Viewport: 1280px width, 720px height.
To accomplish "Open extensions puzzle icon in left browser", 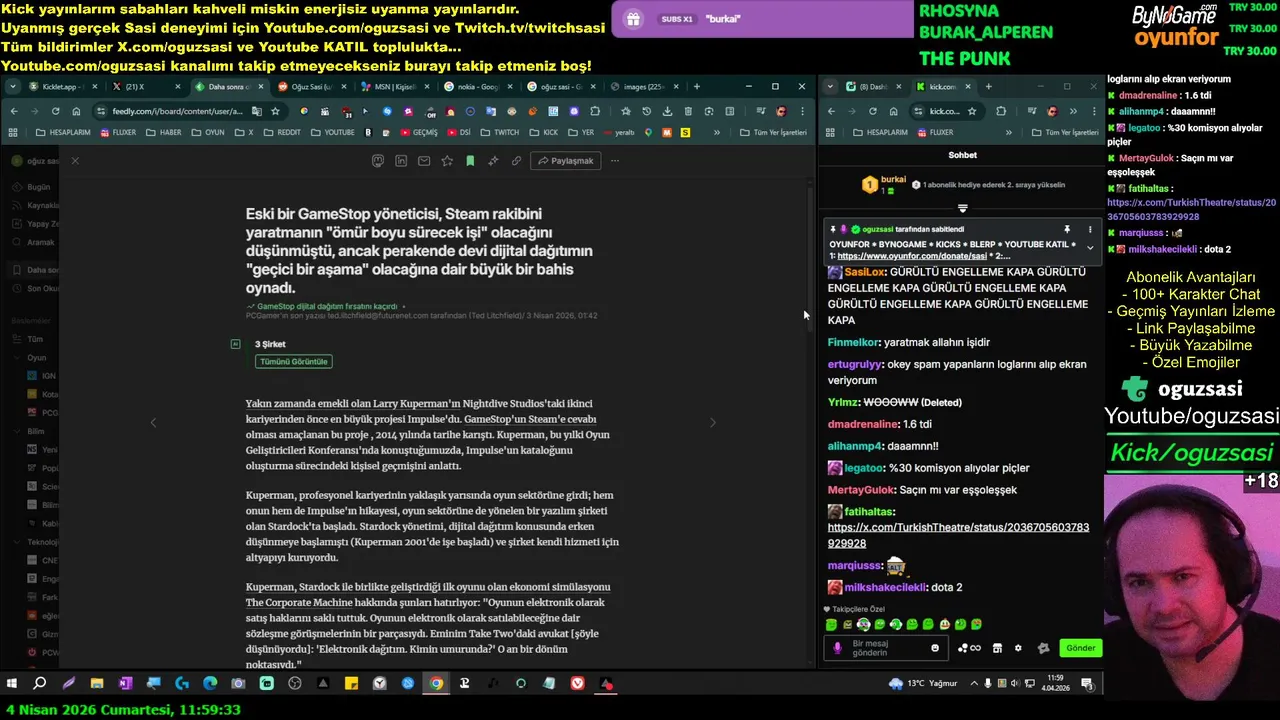I will pyautogui.click(x=595, y=111).
